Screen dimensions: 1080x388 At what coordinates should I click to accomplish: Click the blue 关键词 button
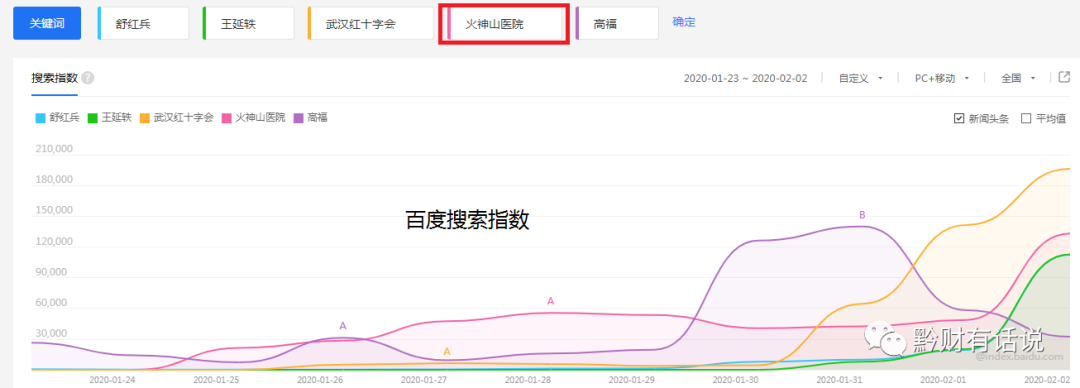coord(47,23)
